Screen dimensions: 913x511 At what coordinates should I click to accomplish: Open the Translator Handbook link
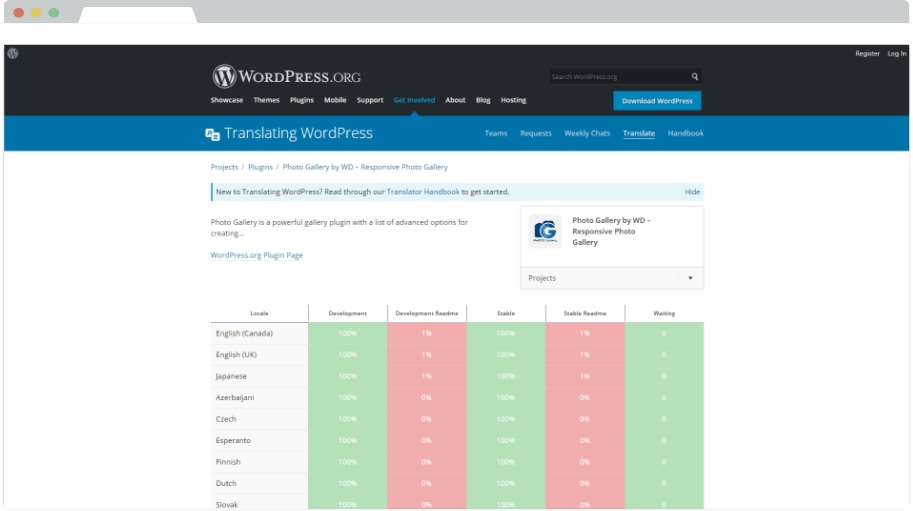[x=423, y=191]
